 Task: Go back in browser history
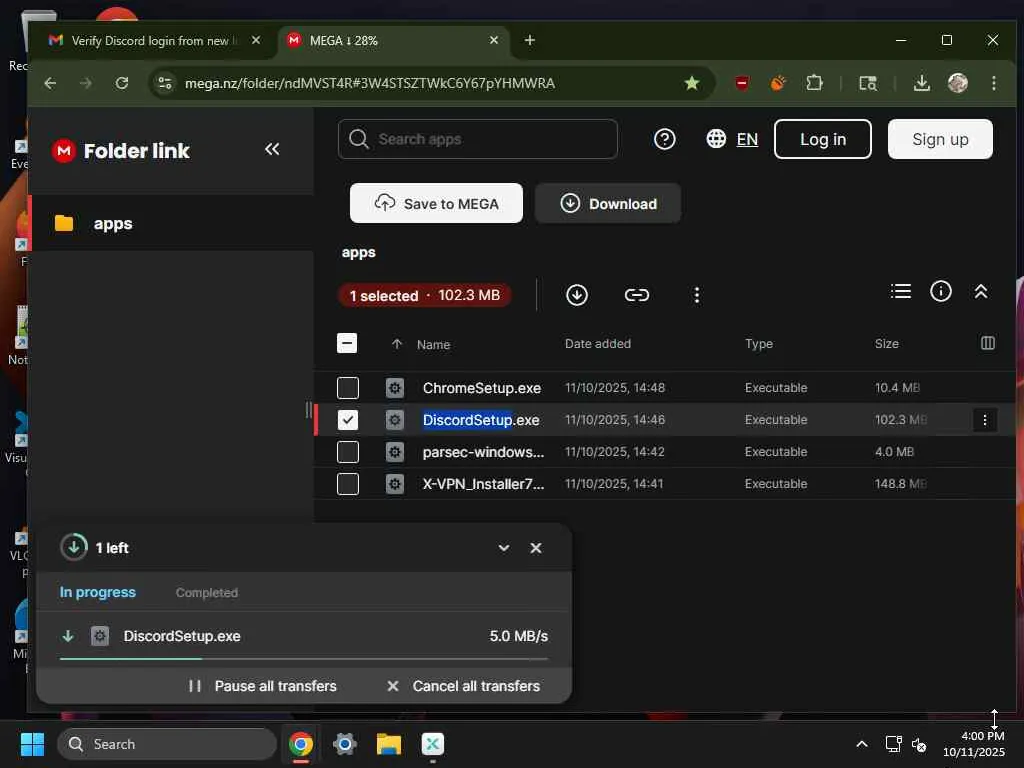click(x=50, y=83)
